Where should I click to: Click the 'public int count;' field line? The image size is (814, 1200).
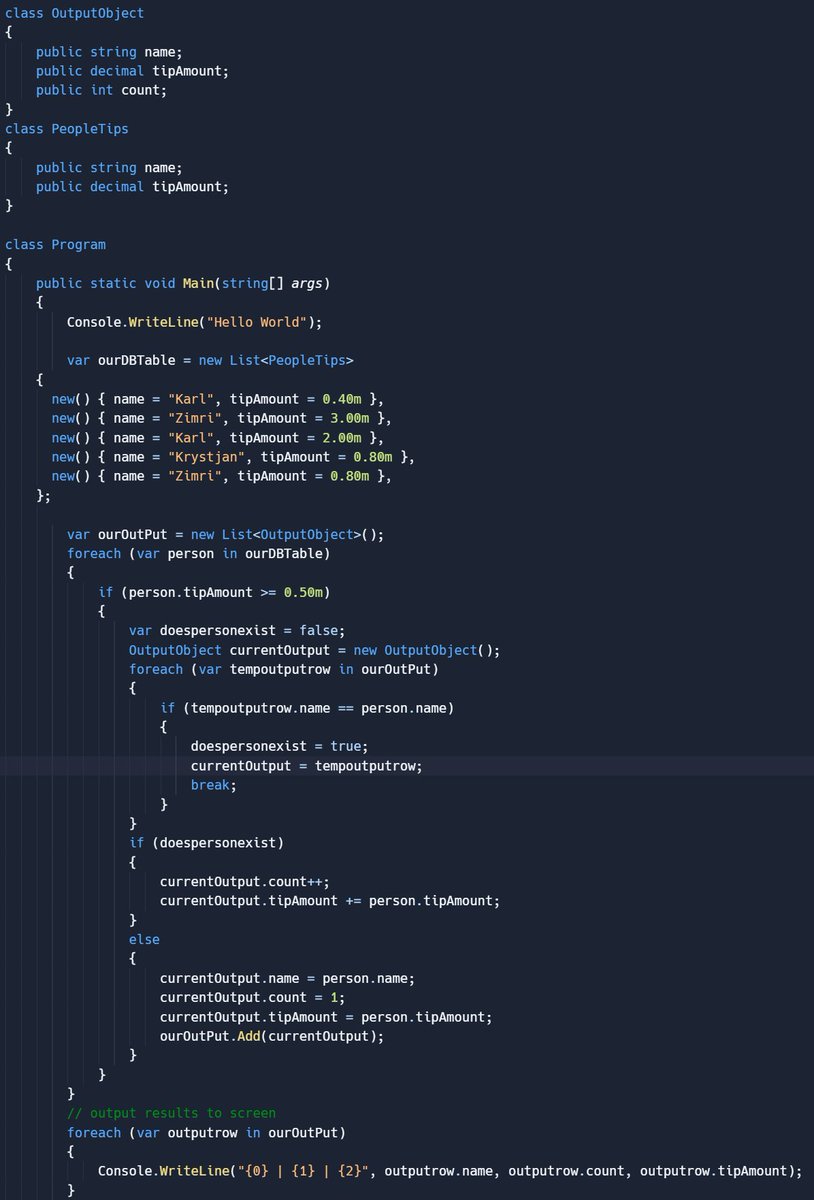pyautogui.click(x=101, y=90)
